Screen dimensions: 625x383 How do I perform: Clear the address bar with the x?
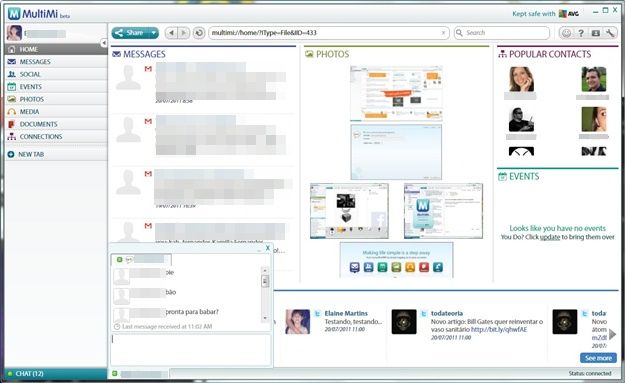coord(443,33)
